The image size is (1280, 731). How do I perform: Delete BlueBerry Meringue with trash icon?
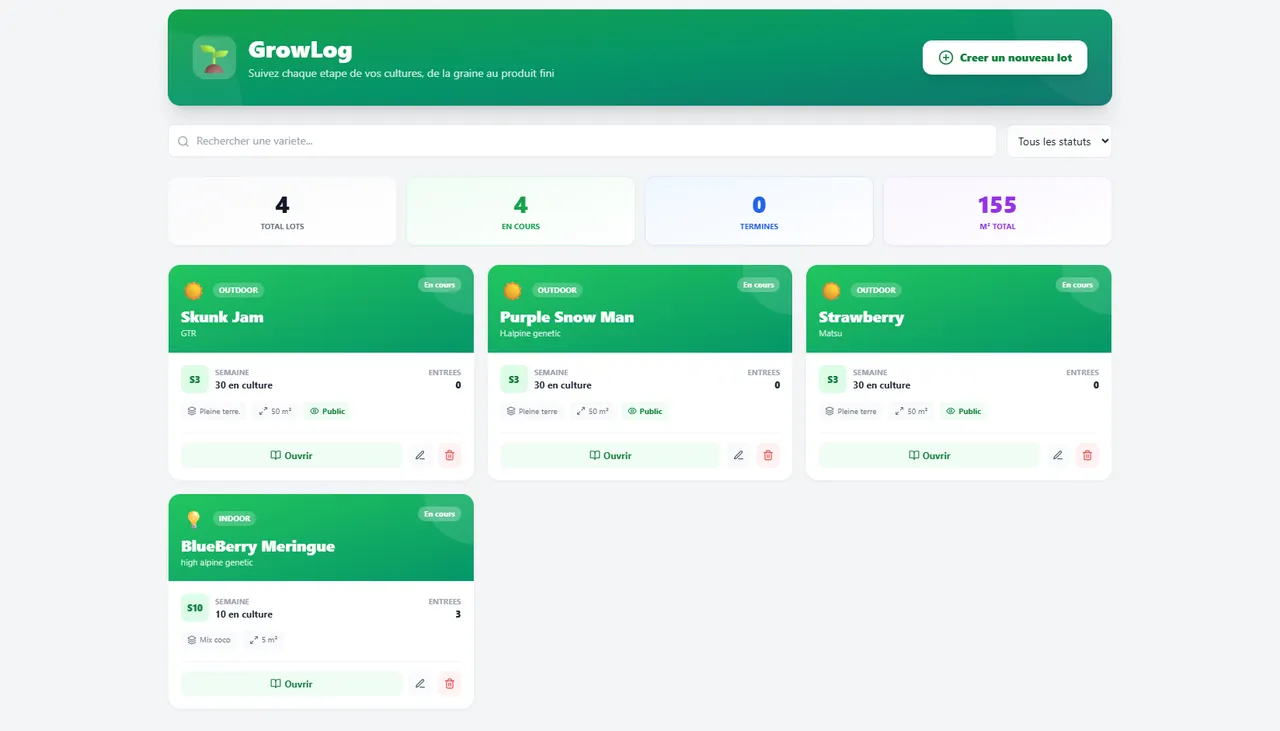(449, 684)
